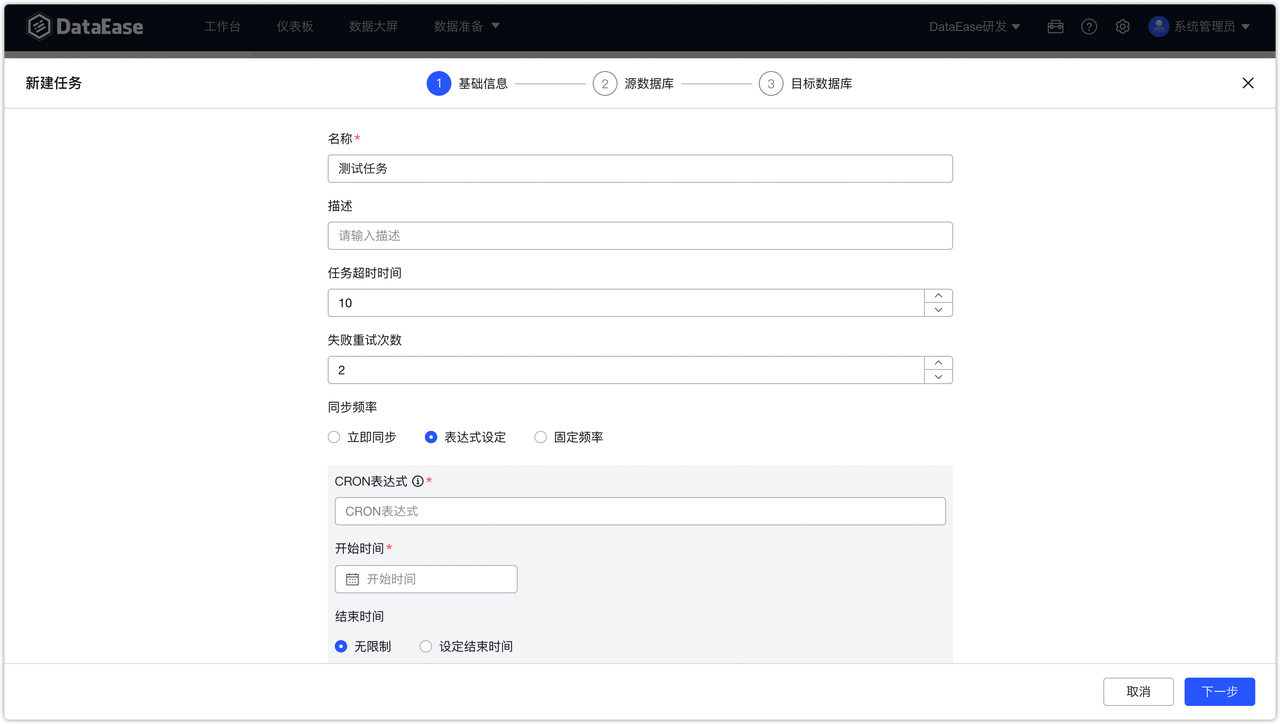Go to the 仪表板 menu

(295, 27)
